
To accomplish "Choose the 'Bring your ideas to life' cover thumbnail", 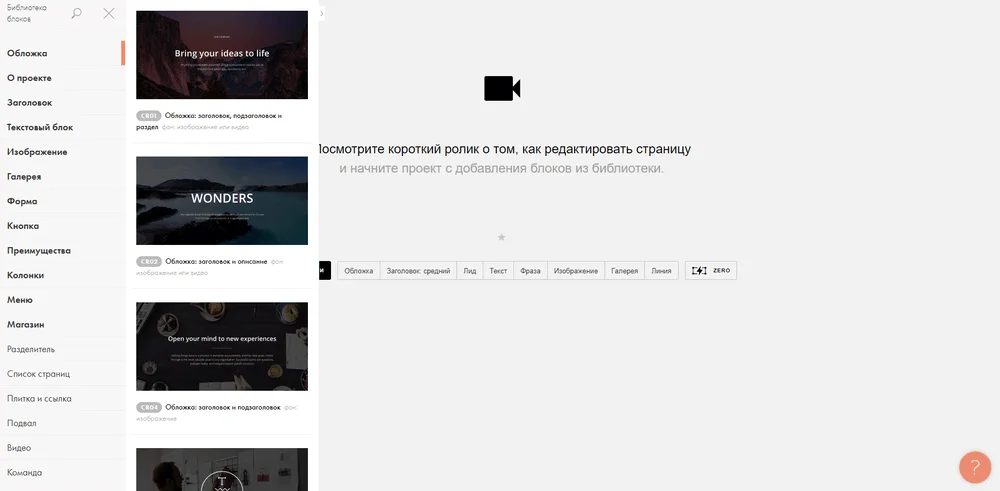I will (222, 55).
